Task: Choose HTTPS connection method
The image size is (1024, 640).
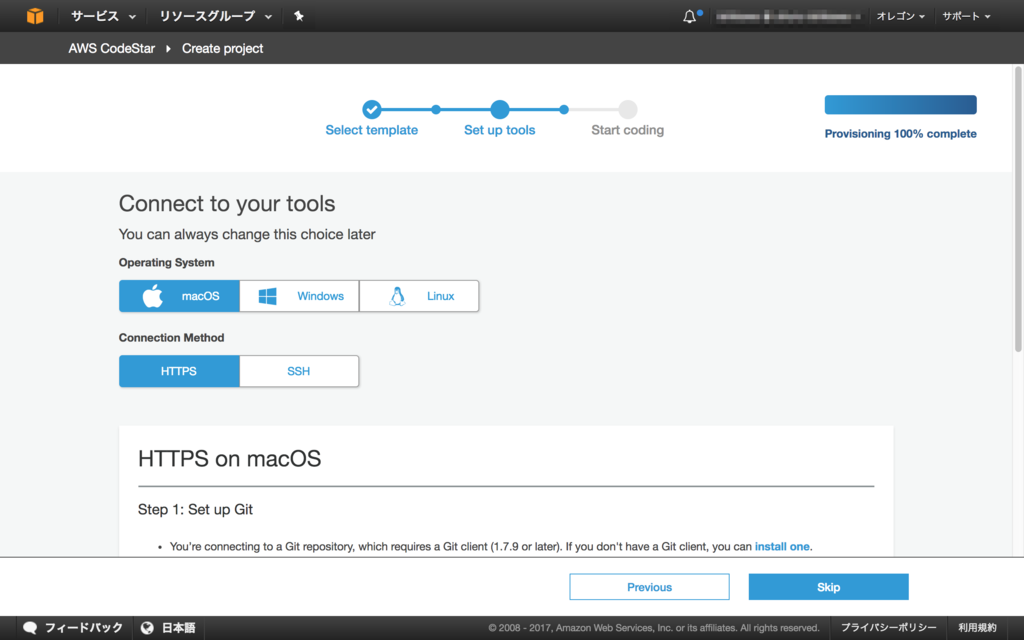Action: [x=179, y=371]
